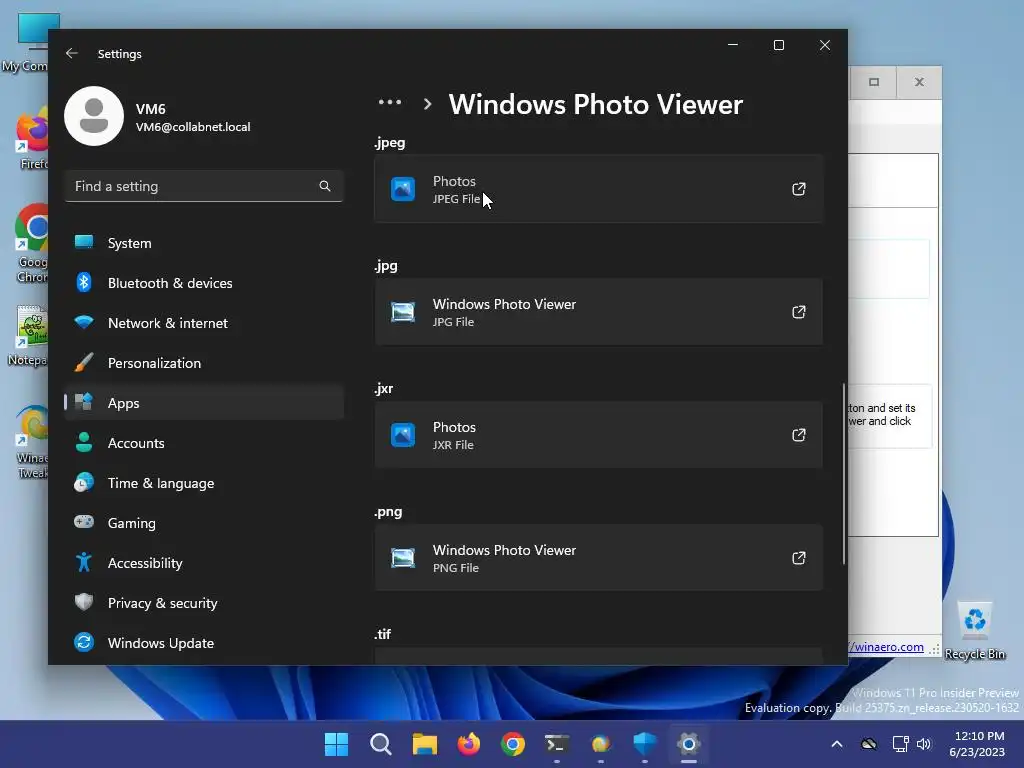Open File Explorer from the taskbar
Screen dimensions: 1024x768
[424, 744]
